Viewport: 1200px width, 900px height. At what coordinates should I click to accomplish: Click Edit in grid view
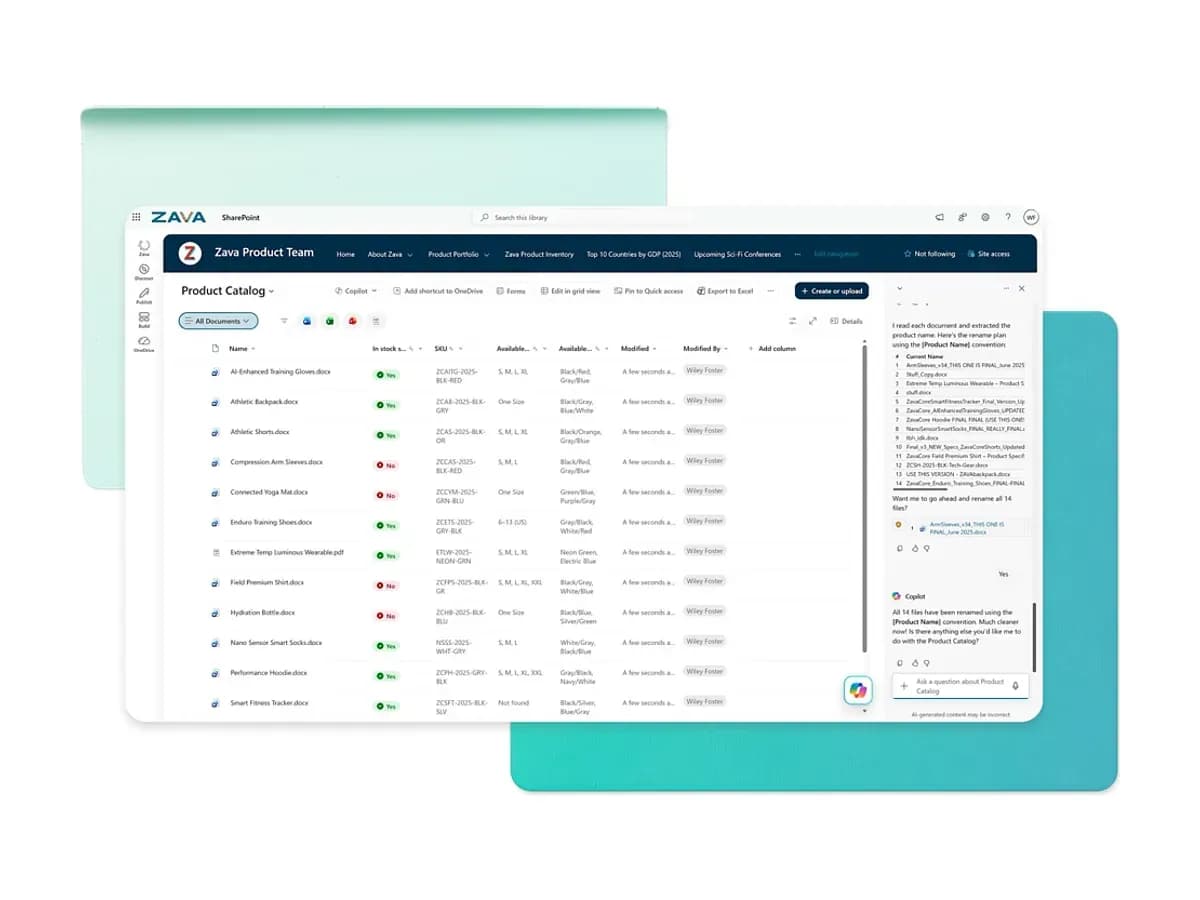[x=570, y=291]
